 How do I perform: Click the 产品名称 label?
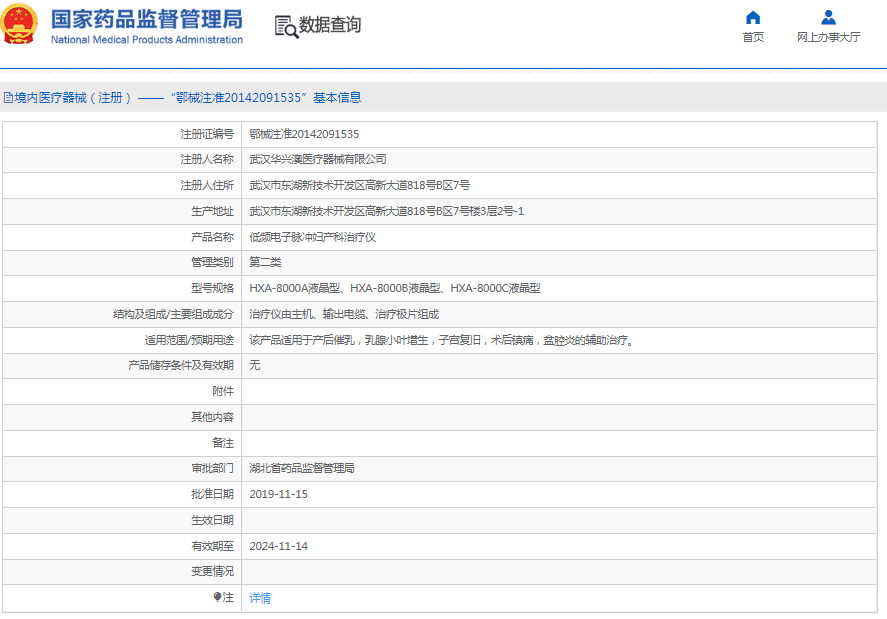coord(212,237)
